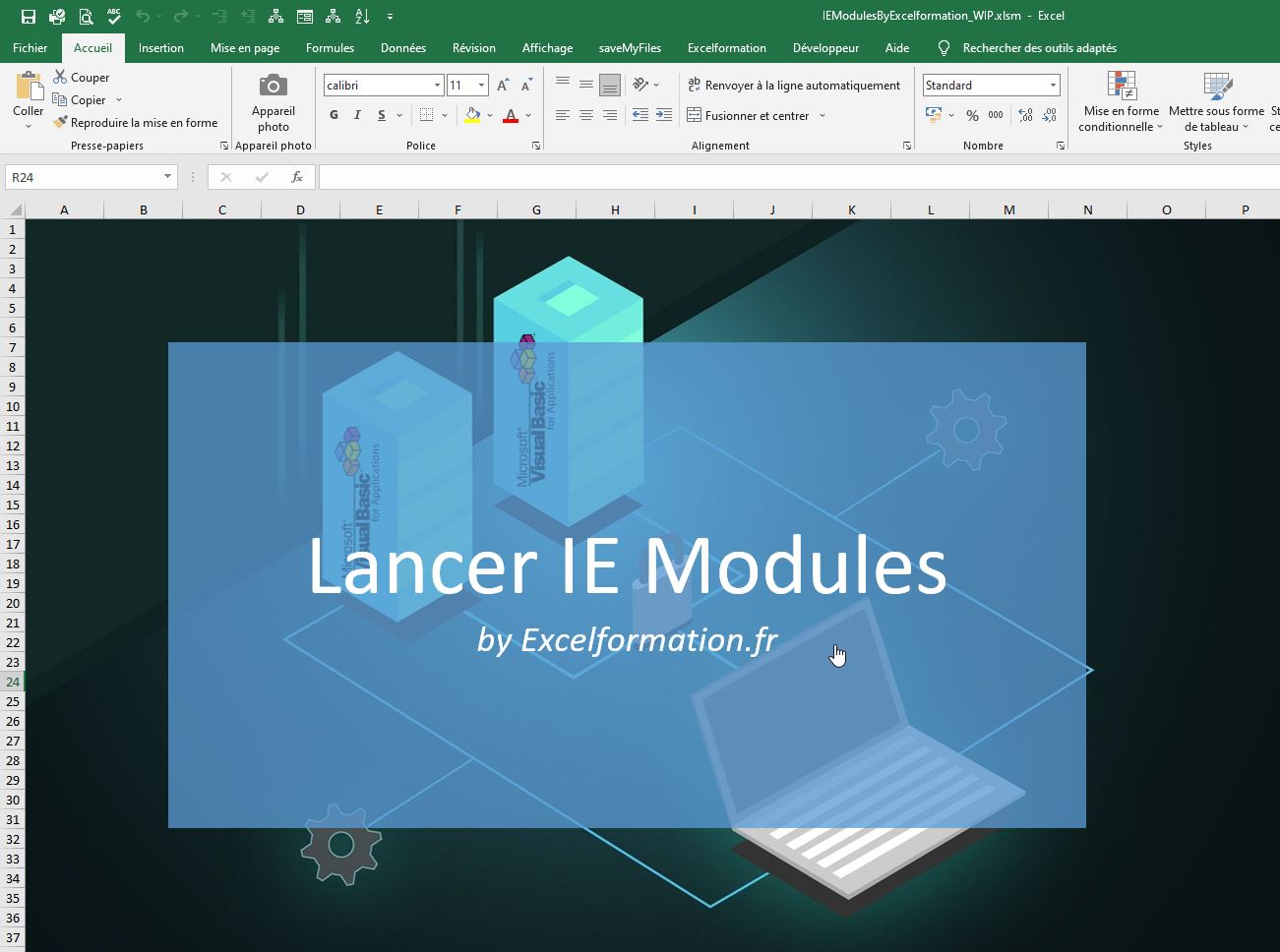The image size is (1280, 952).
Task: Open the font color dropdown arrow
Action: click(x=528, y=115)
